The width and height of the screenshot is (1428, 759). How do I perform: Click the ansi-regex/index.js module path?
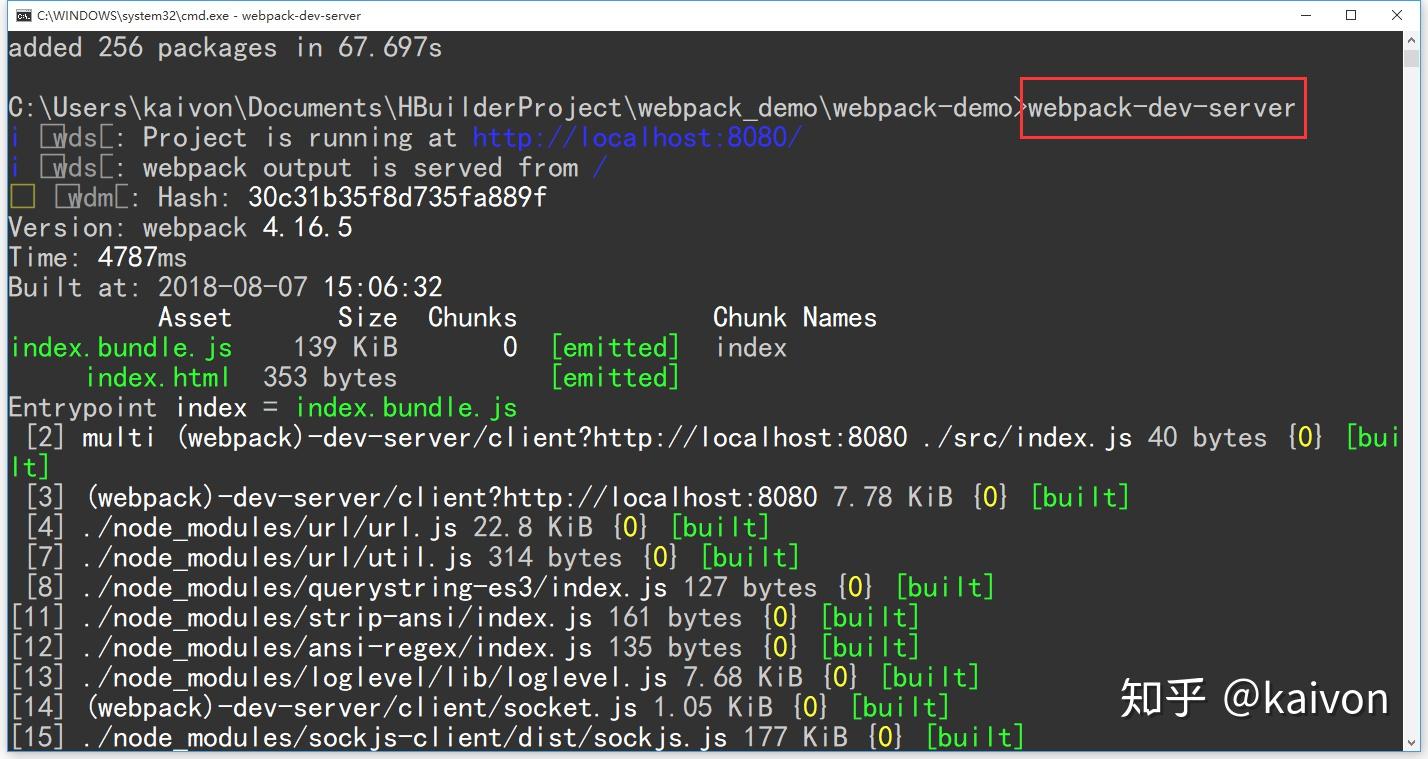(338, 647)
